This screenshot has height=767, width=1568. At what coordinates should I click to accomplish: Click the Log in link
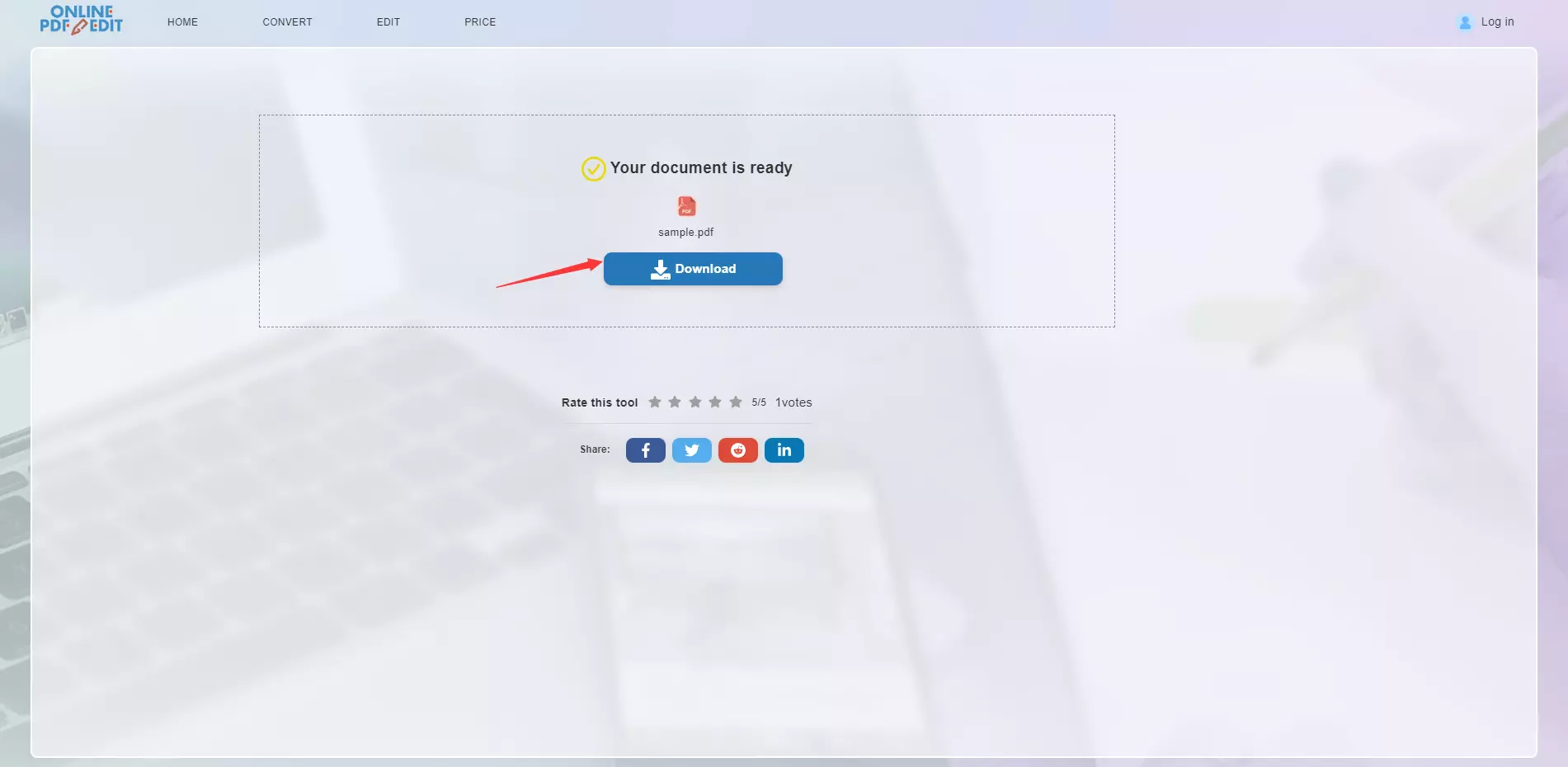(1496, 22)
